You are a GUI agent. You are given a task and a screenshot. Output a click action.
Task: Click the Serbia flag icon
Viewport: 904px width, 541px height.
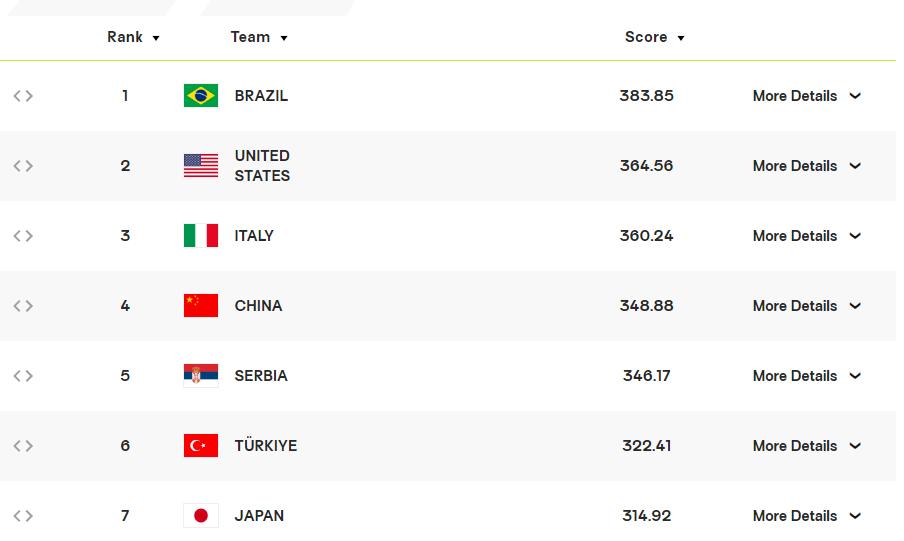201,376
